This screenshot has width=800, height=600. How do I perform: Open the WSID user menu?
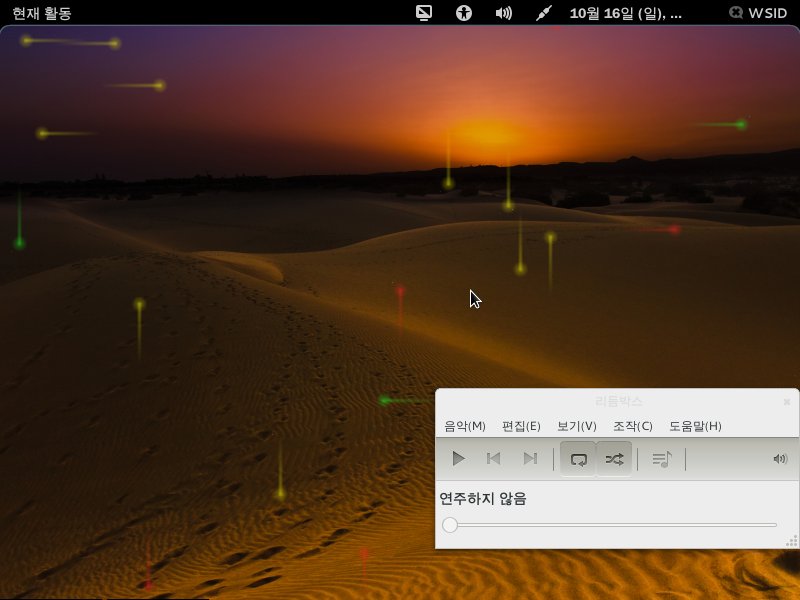tap(758, 13)
